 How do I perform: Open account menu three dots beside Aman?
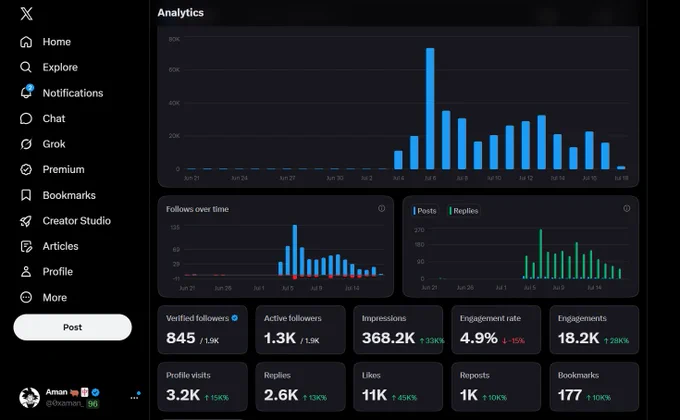[x=135, y=397]
